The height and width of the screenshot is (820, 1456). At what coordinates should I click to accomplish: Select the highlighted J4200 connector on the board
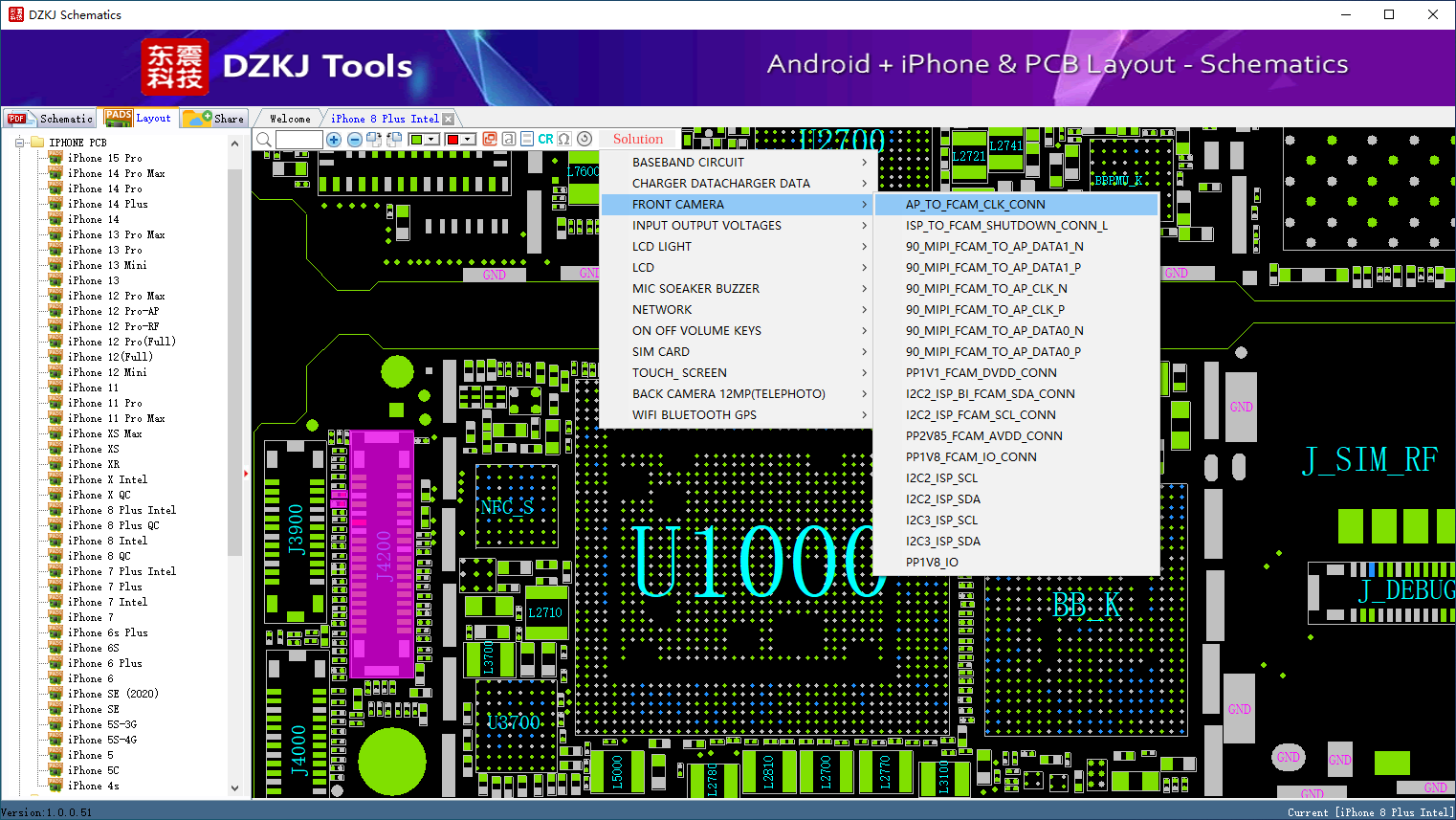383,555
